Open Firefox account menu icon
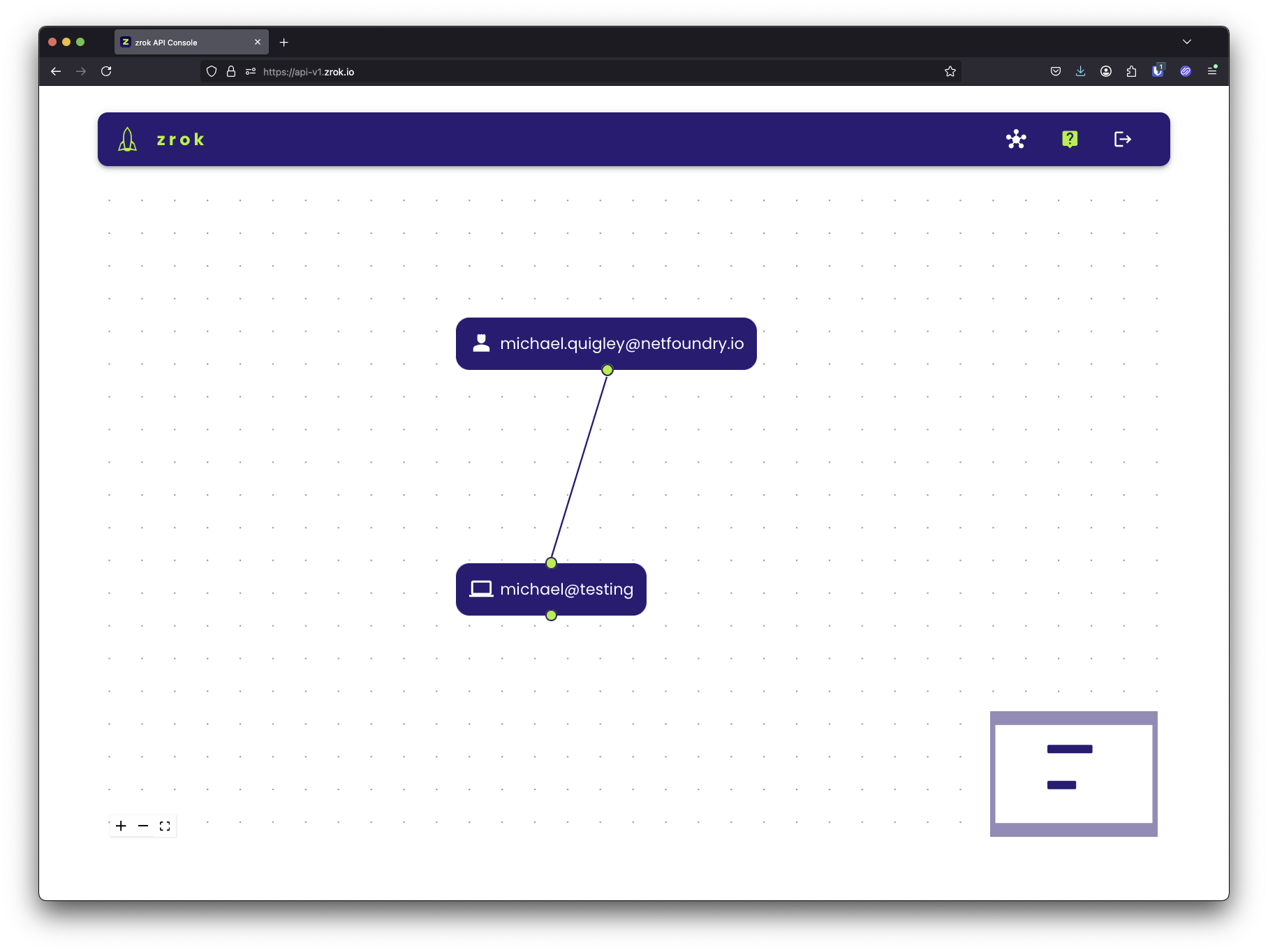The width and height of the screenshot is (1268, 952). [x=1106, y=71]
